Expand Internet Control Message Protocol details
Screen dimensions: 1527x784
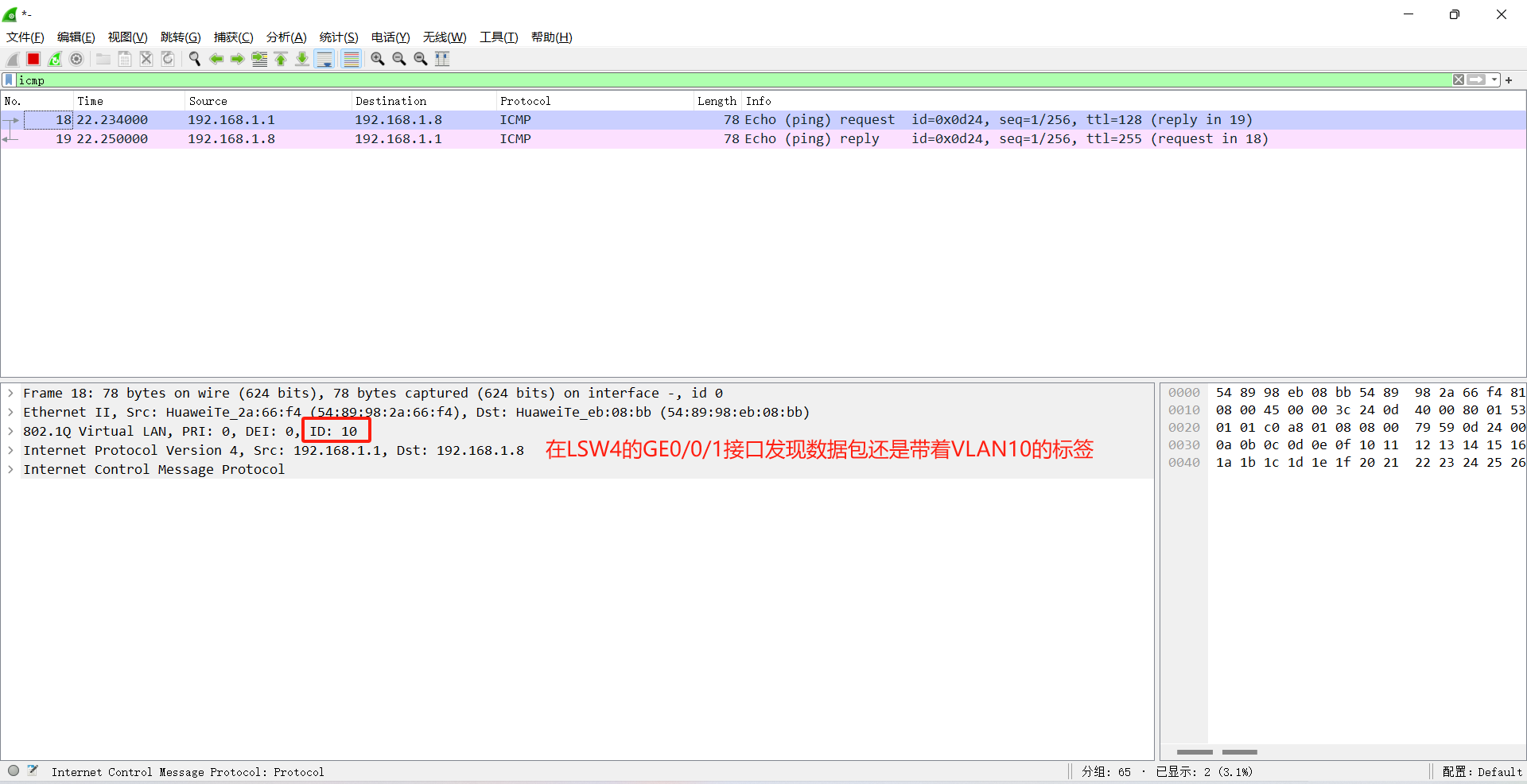[10, 470]
